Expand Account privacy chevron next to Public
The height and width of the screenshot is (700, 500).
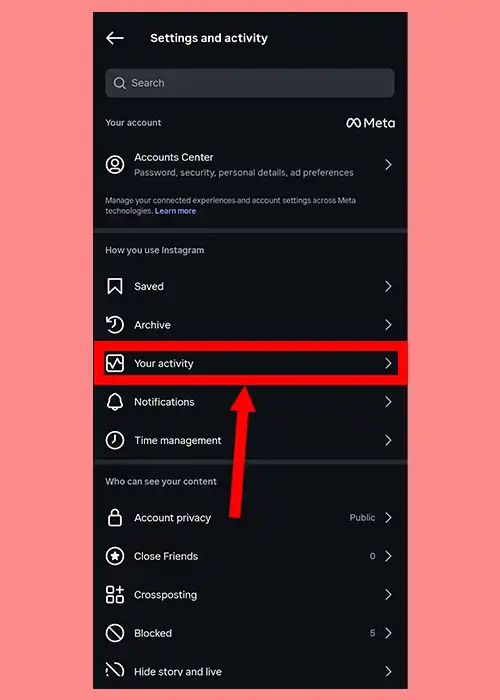coord(388,517)
